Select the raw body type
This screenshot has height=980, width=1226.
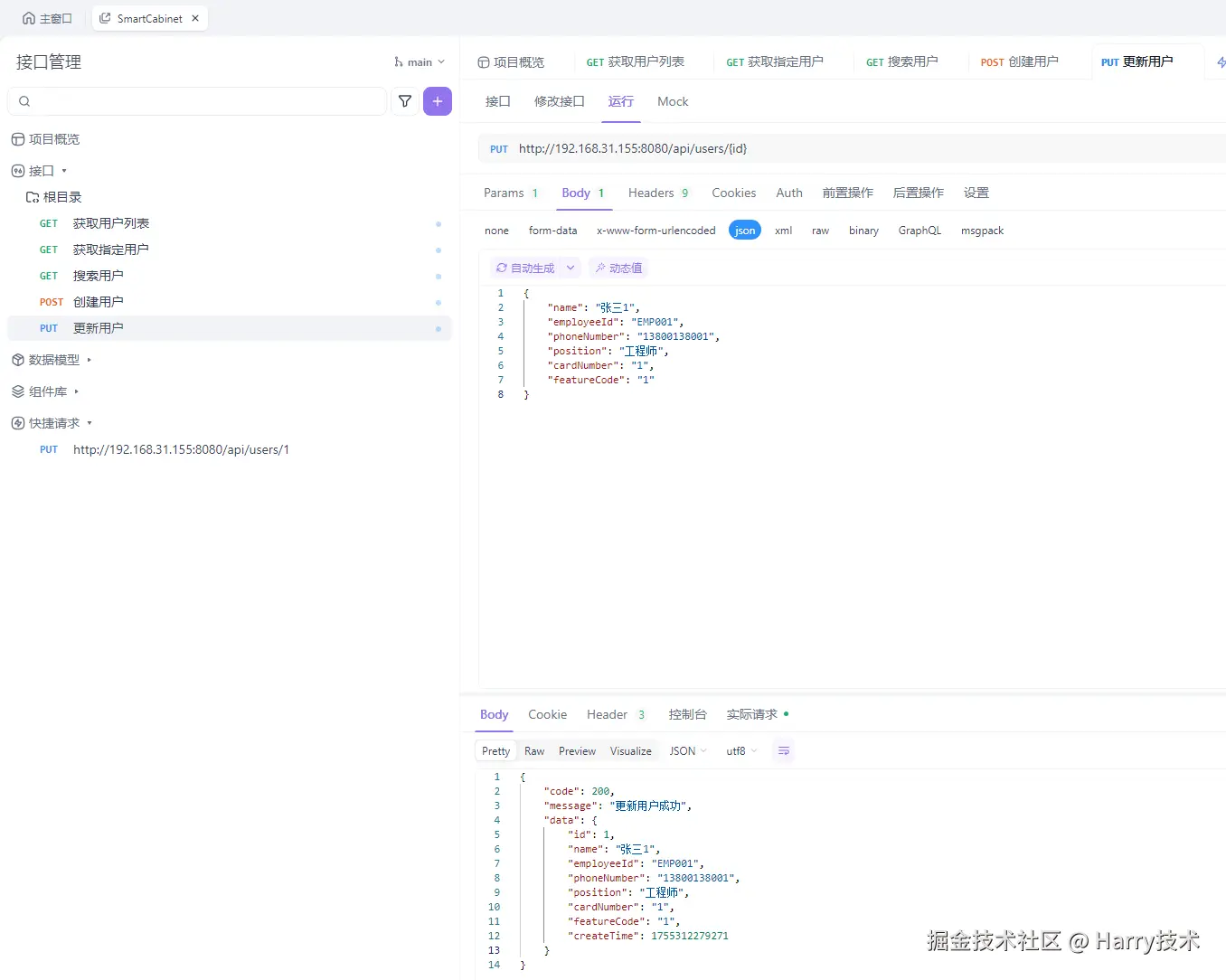click(820, 231)
